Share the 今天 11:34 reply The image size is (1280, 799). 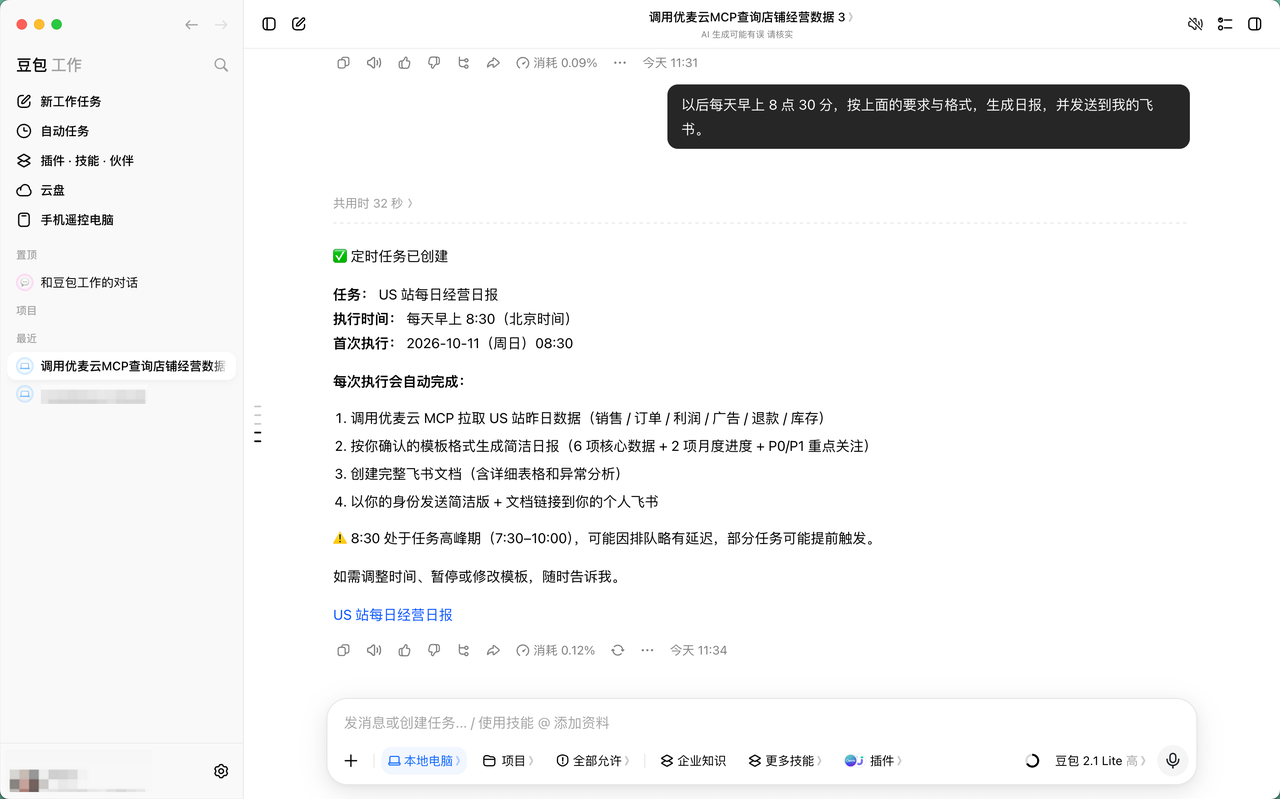tap(493, 650)
